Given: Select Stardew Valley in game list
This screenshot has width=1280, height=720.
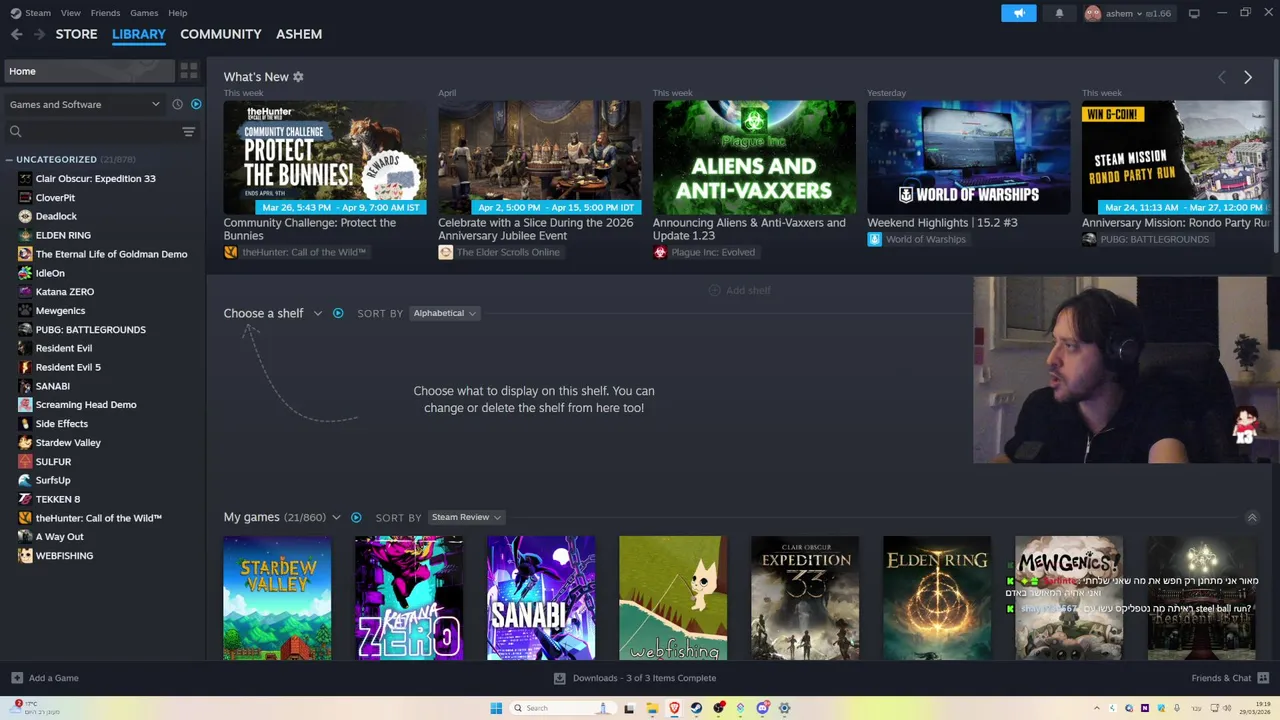Looking at the screenshot, I should coord(68,442).
